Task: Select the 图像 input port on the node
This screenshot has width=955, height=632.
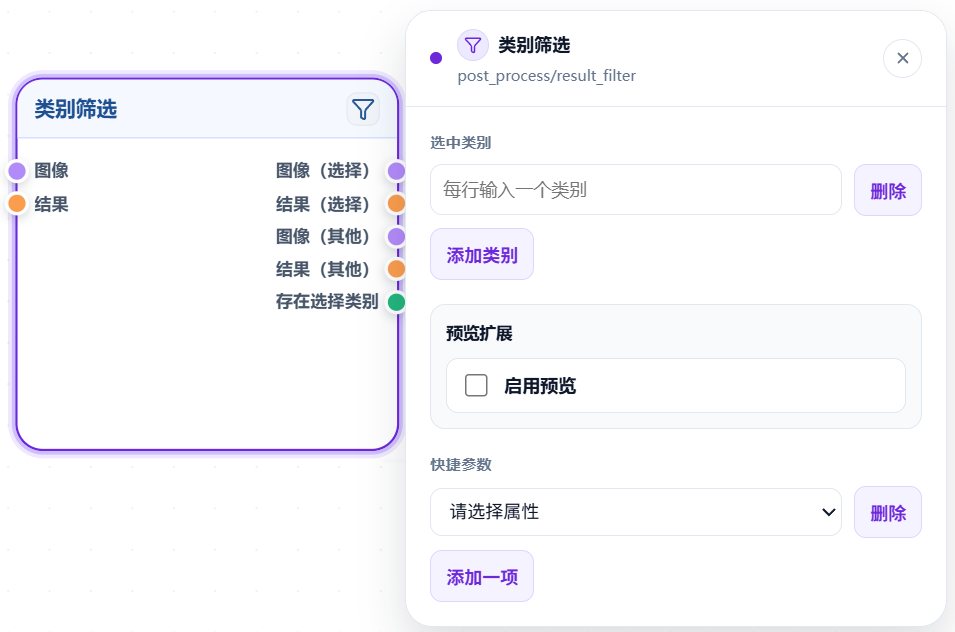Action: click(x=17, y=170)
